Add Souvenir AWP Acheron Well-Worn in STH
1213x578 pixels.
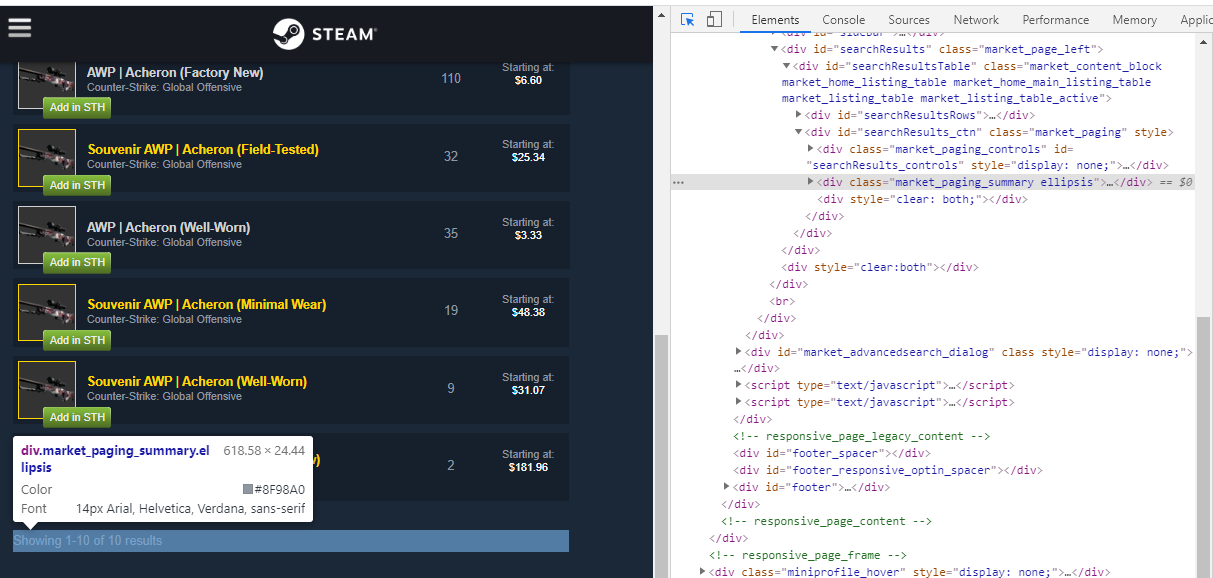point(77,417)
